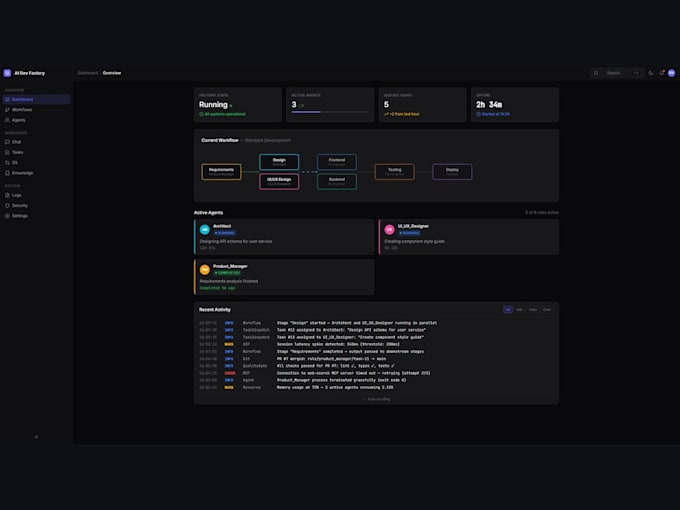This screenshot has height=510, width=680.
Task: Click the Queued Tasks card
Action: click(x=422, y=105)
